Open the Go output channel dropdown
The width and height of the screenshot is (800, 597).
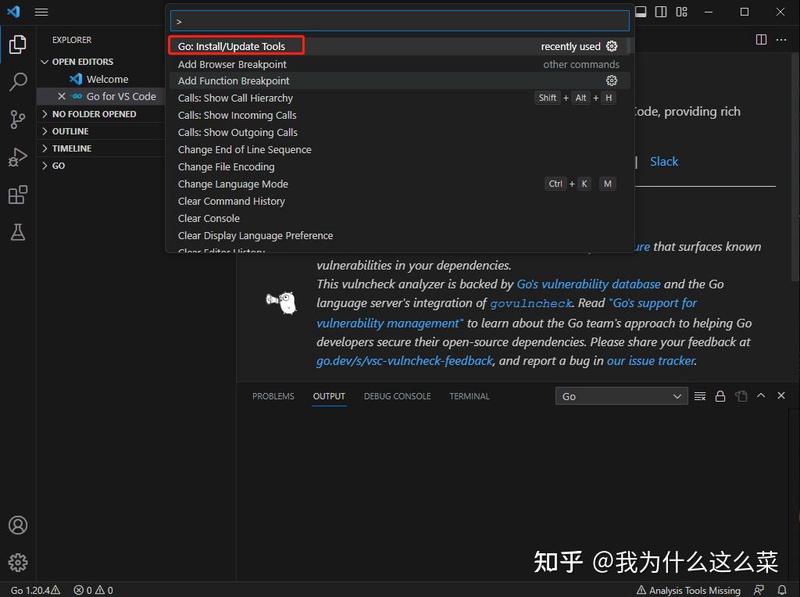[621, 396]
